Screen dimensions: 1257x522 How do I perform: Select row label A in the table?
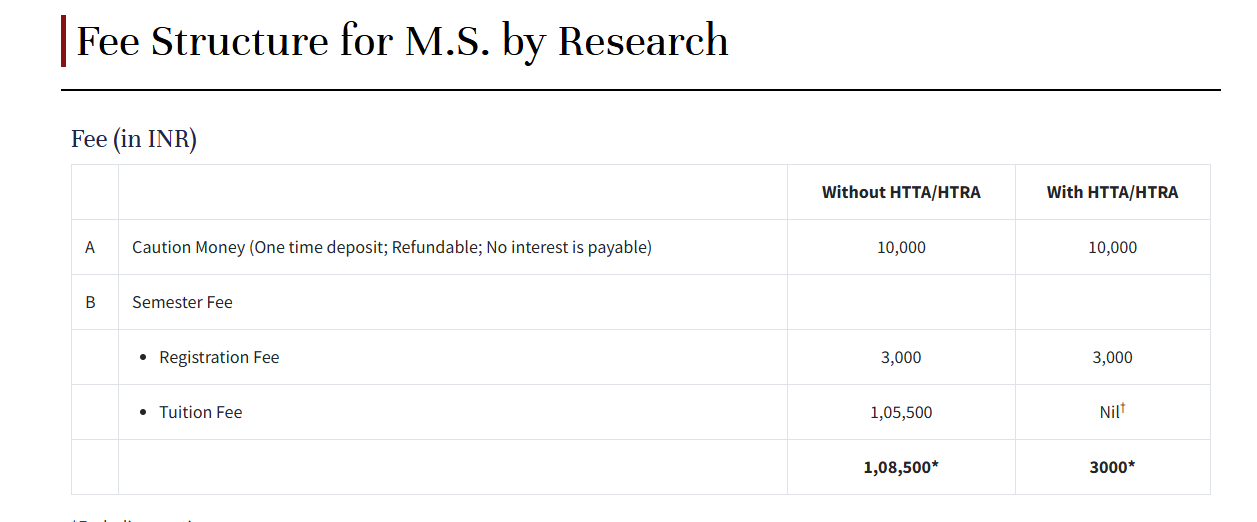click(90, 247)
